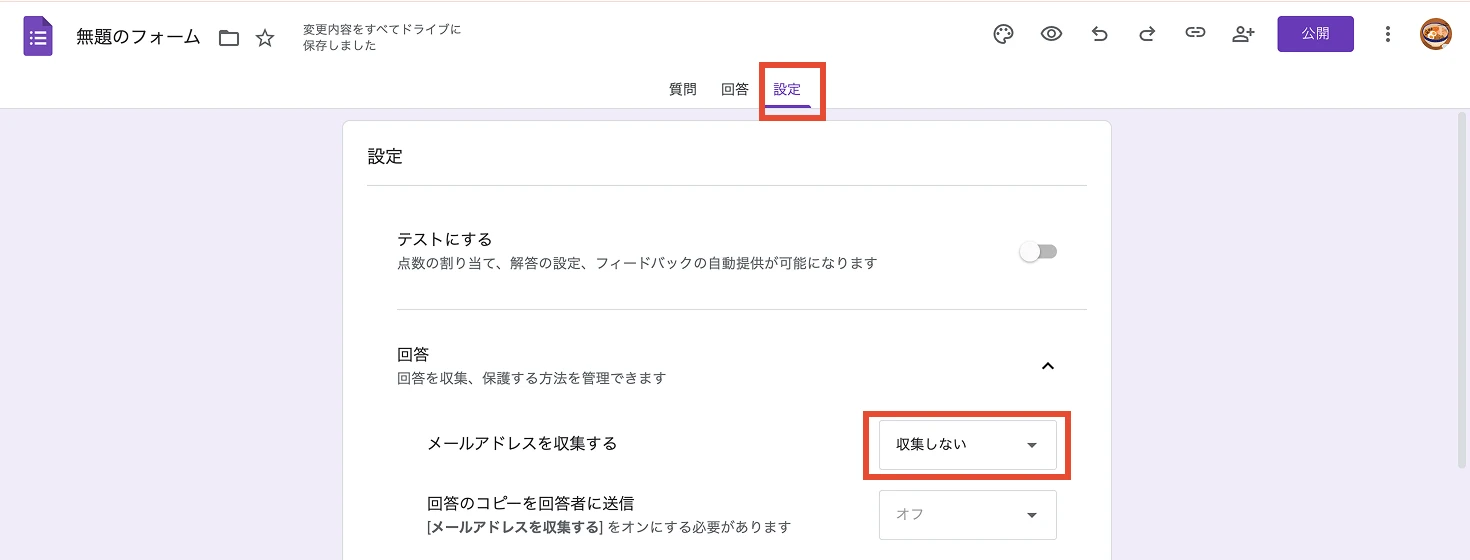Open the 収集しない email collection dropdown
The height and width of the screenshot is (560, 1470).
pyautogui.click(x=967, y=444)
